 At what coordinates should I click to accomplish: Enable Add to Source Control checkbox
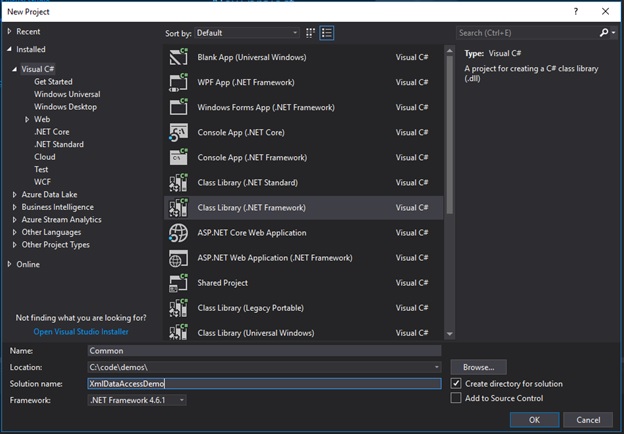click(456, 398)
